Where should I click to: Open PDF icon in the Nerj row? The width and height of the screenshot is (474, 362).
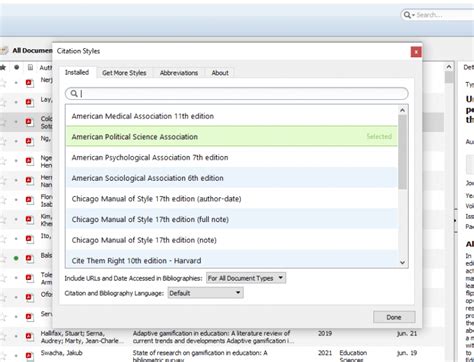point(29,82)
